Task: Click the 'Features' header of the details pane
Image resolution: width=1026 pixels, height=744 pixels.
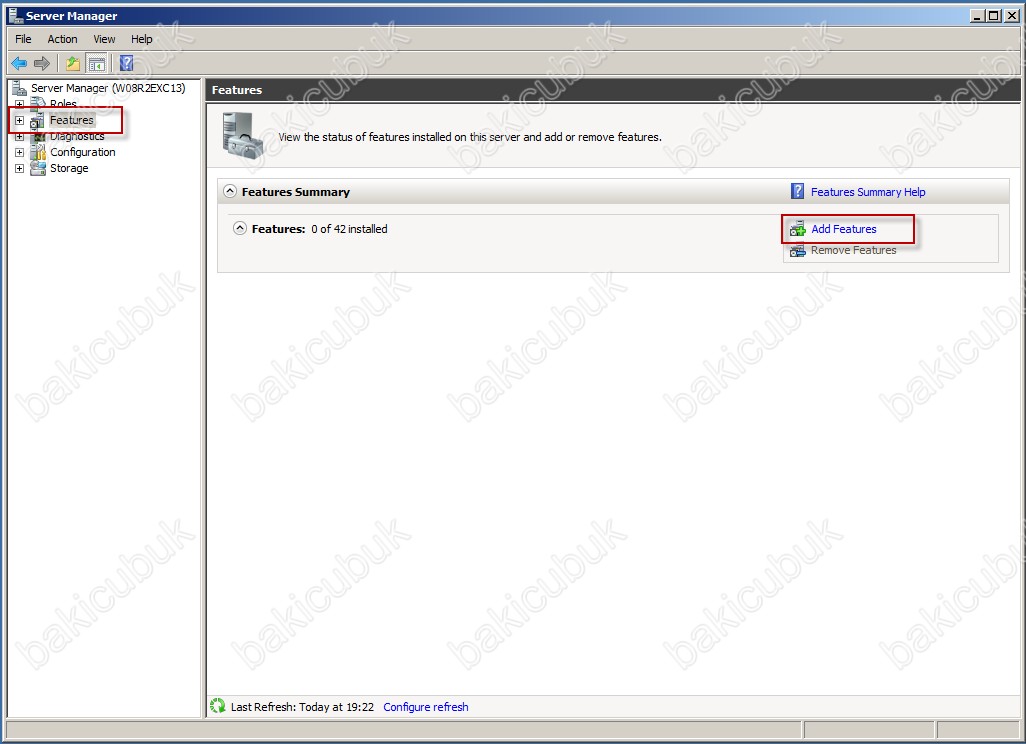Action: (x=237, y=90)
